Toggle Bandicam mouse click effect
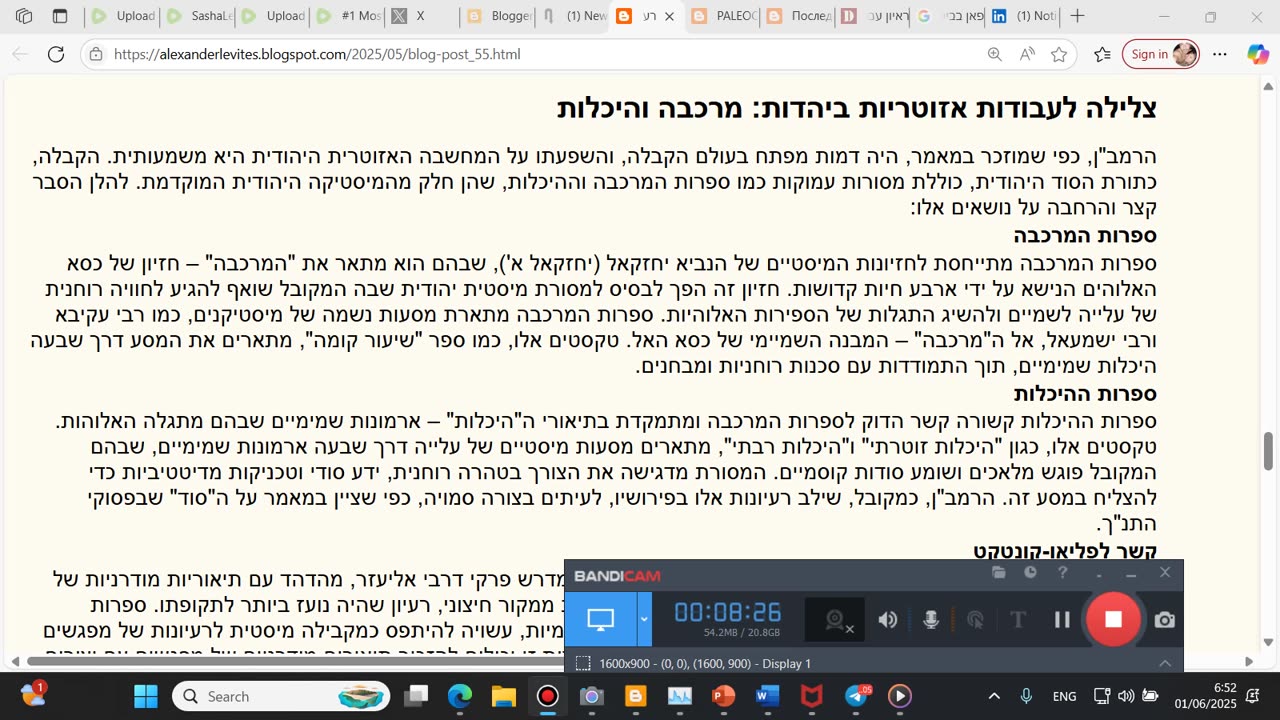 pyautogui.click(x=975, y=620)
